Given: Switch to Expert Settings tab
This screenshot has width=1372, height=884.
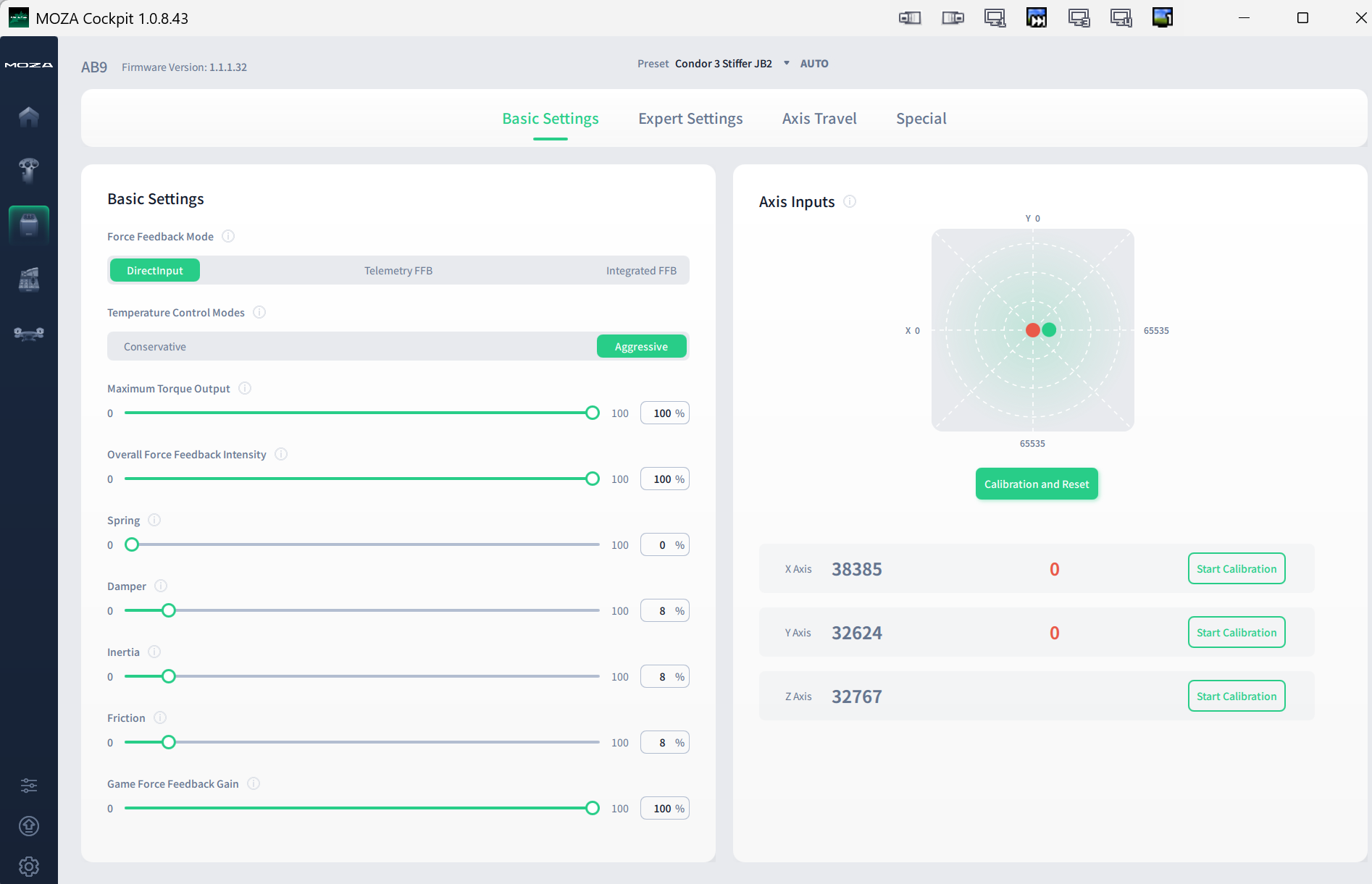Looking at the screenshot, I should [690, 119].
